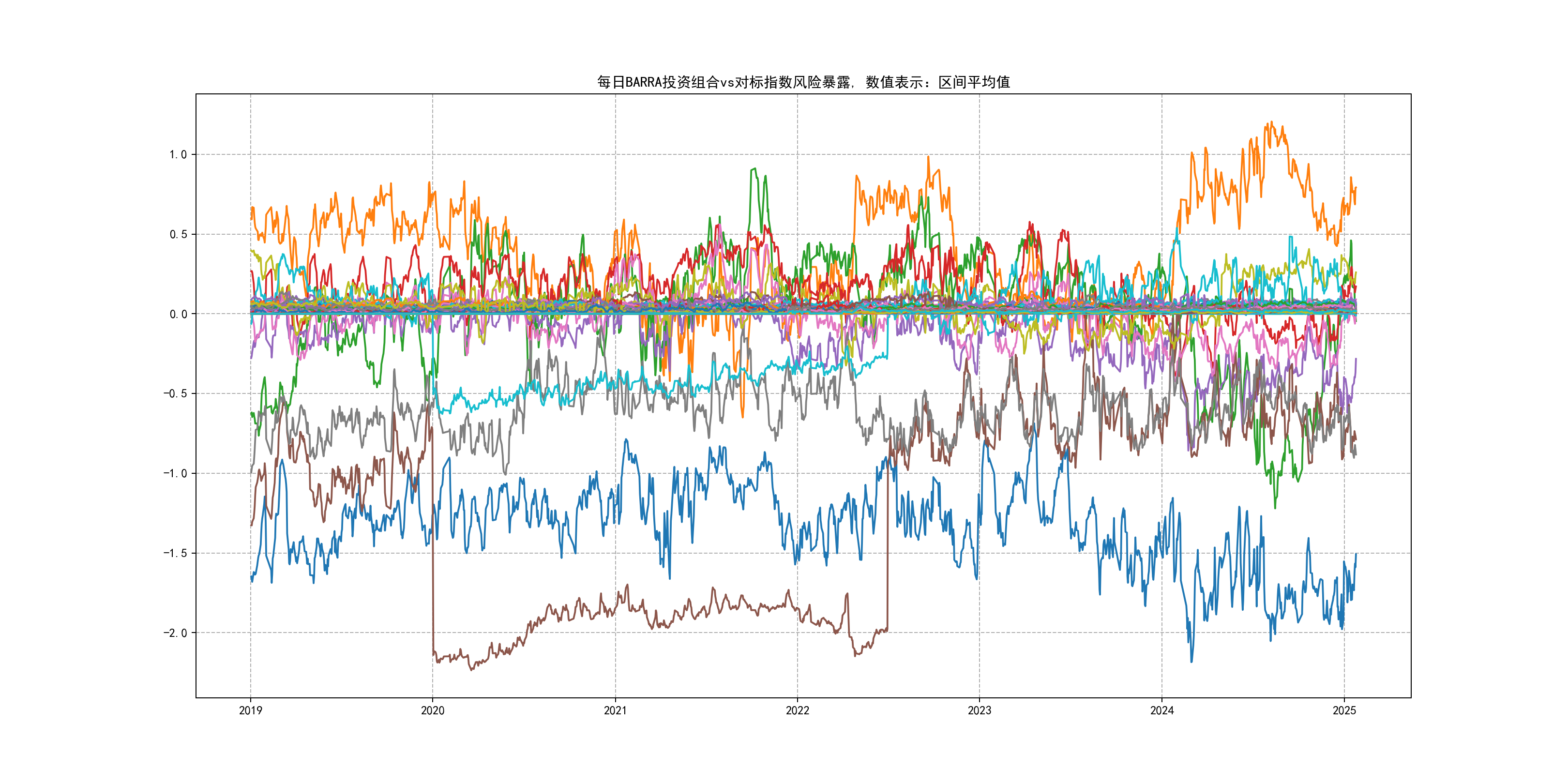Click the 0.0 y-axis tick label
The height and width of the screenshot is (784, 1568).
click(178, 314)
